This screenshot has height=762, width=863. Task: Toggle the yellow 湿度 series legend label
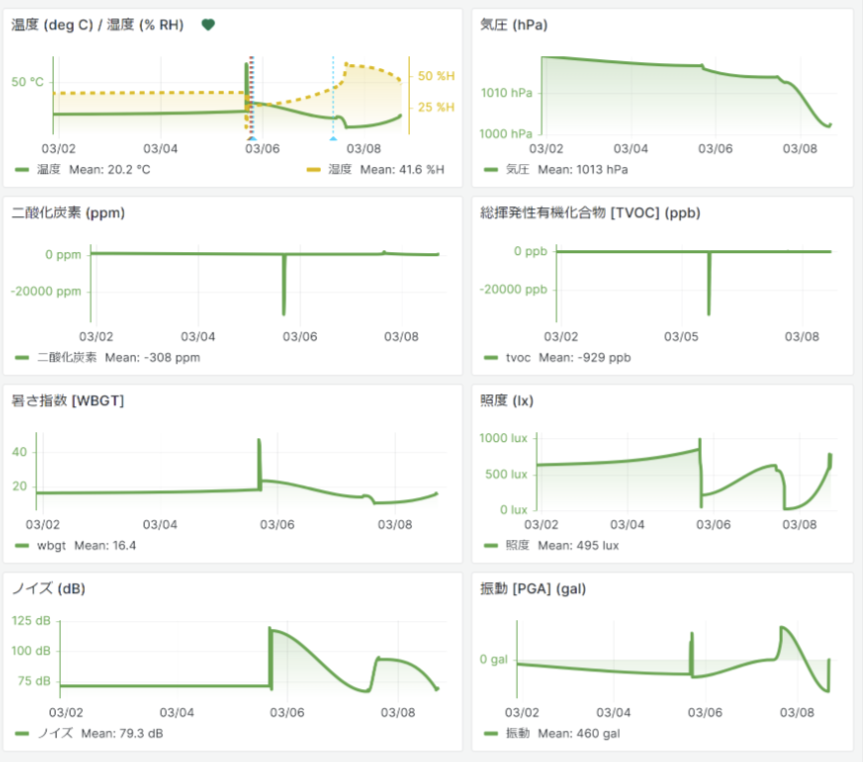click(x=340, y=170)
